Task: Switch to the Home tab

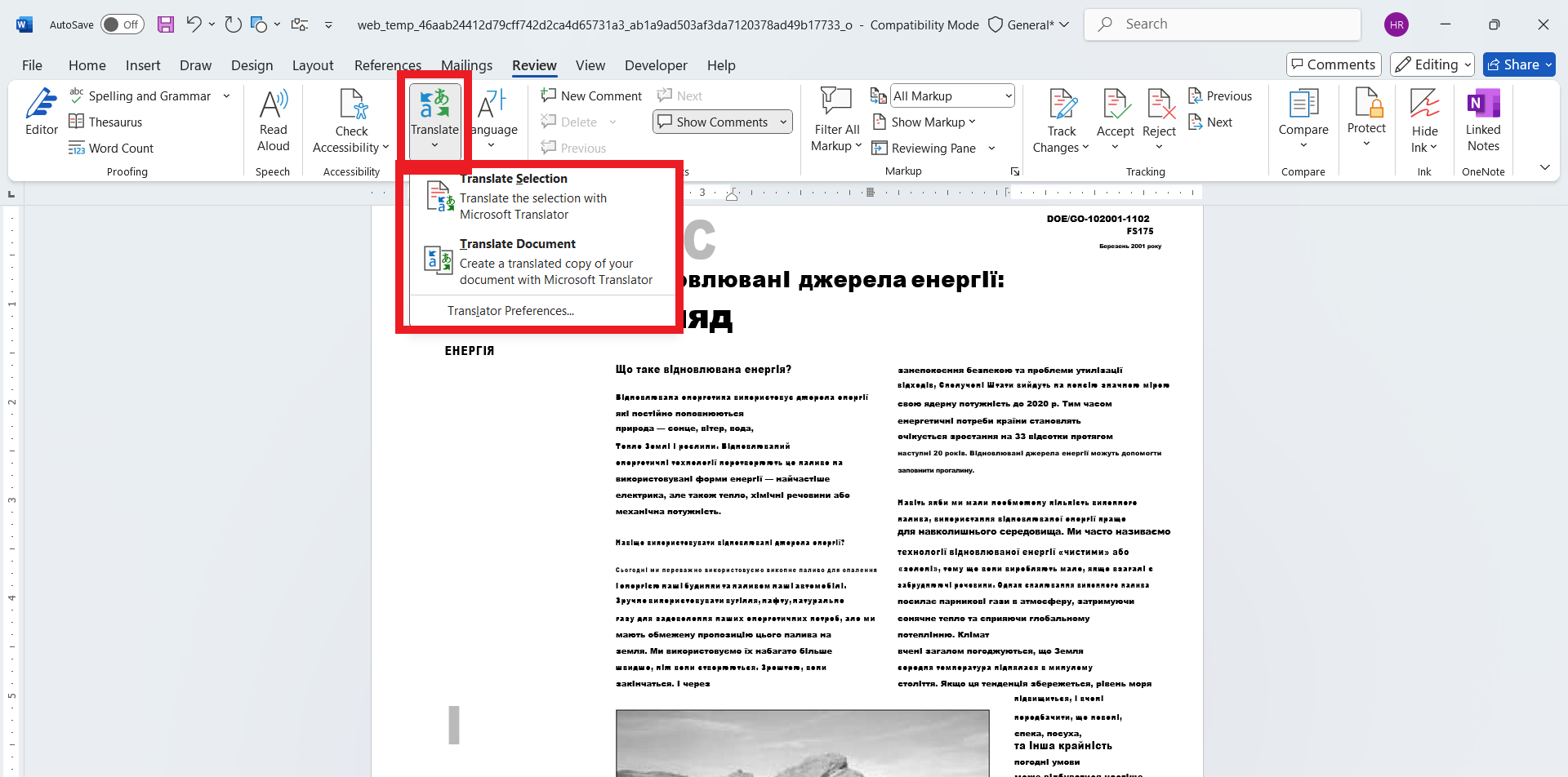Action: coord(87,65)
